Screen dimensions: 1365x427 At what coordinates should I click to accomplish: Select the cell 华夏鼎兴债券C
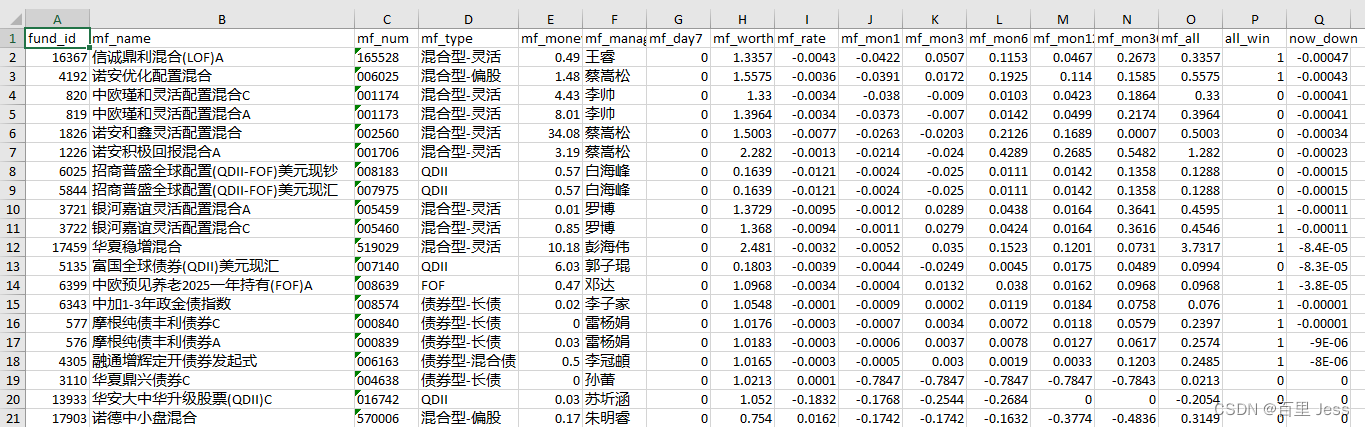click(221, 379)
